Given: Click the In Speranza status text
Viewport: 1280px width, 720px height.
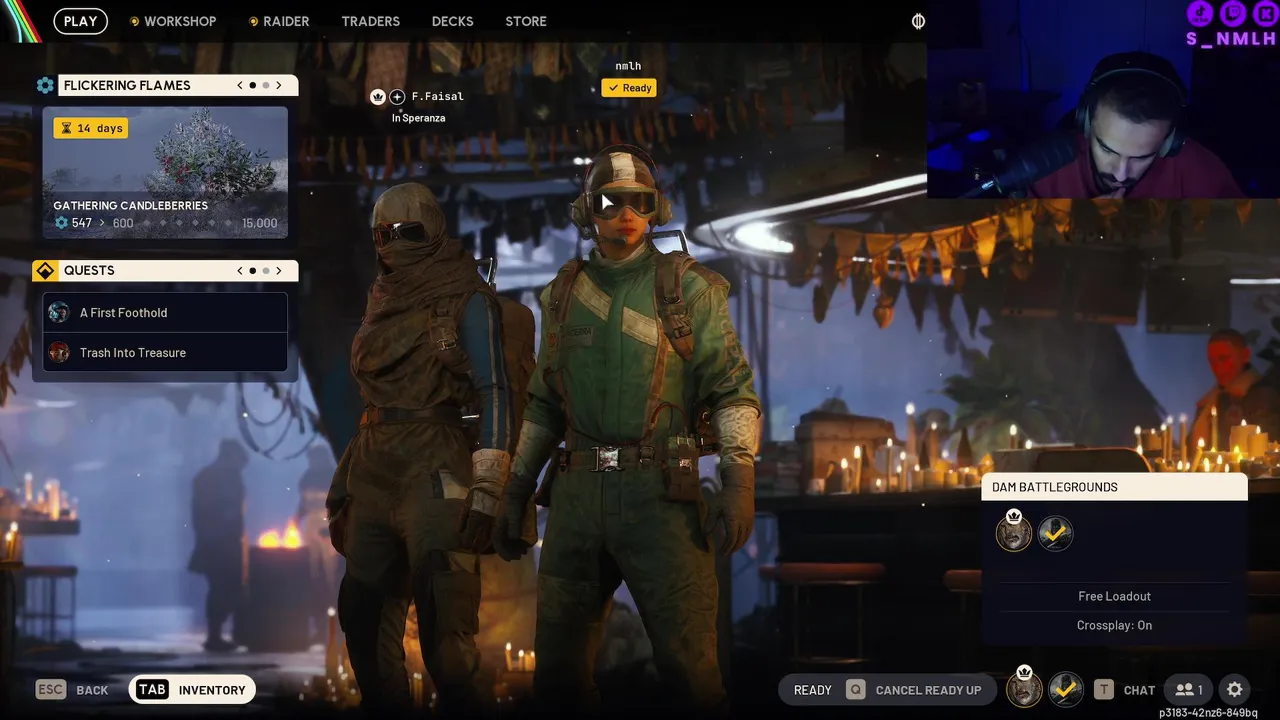Looking at the screenshot, I should pyautogui.click(x=419, y=118).
